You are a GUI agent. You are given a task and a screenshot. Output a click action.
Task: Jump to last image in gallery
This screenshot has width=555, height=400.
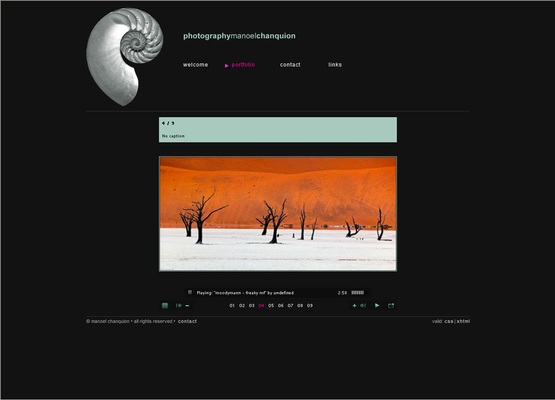363,305
